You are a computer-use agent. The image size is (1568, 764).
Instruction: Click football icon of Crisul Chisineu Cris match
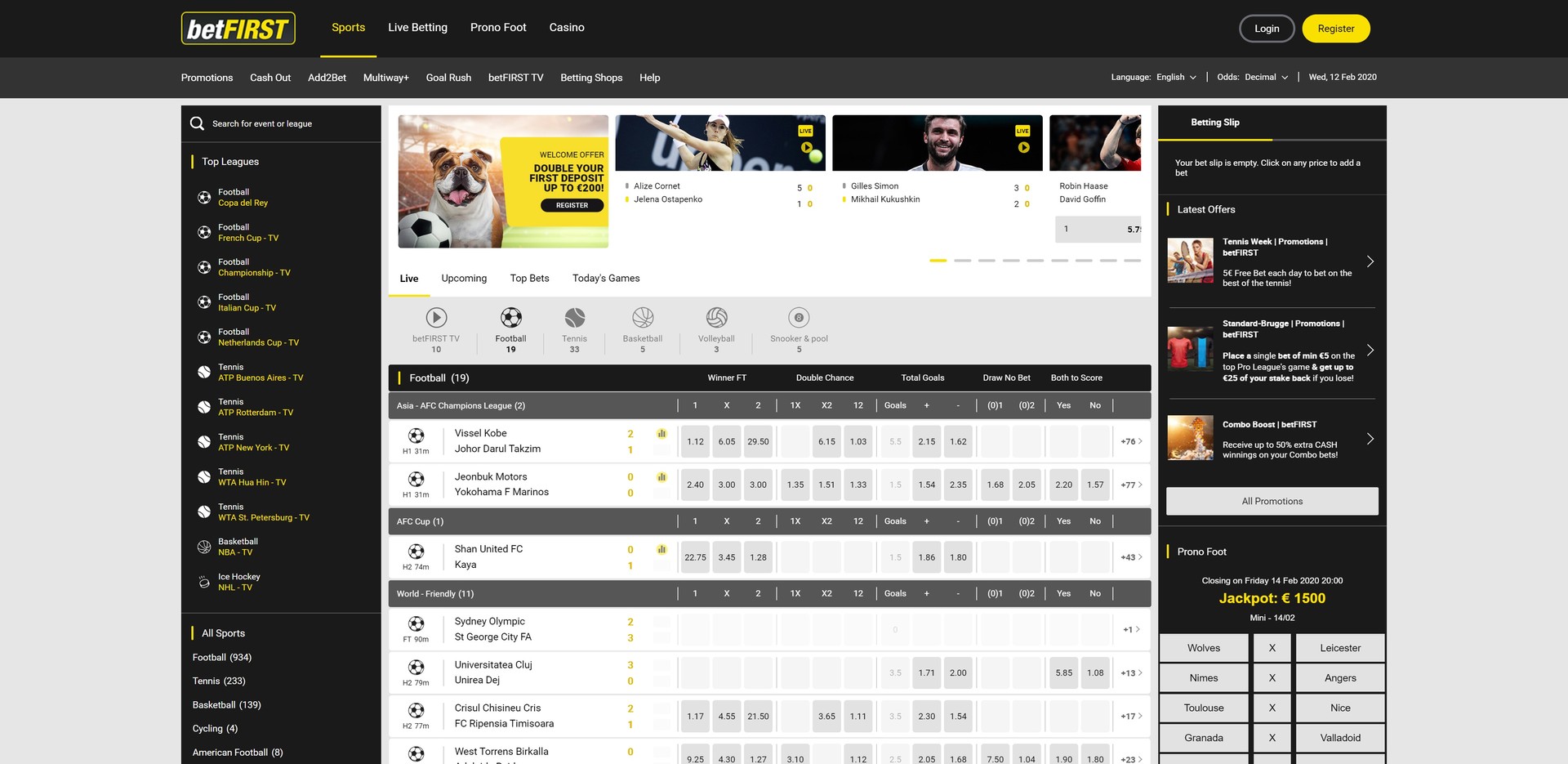pyautogui.click(x=416, y=710)
